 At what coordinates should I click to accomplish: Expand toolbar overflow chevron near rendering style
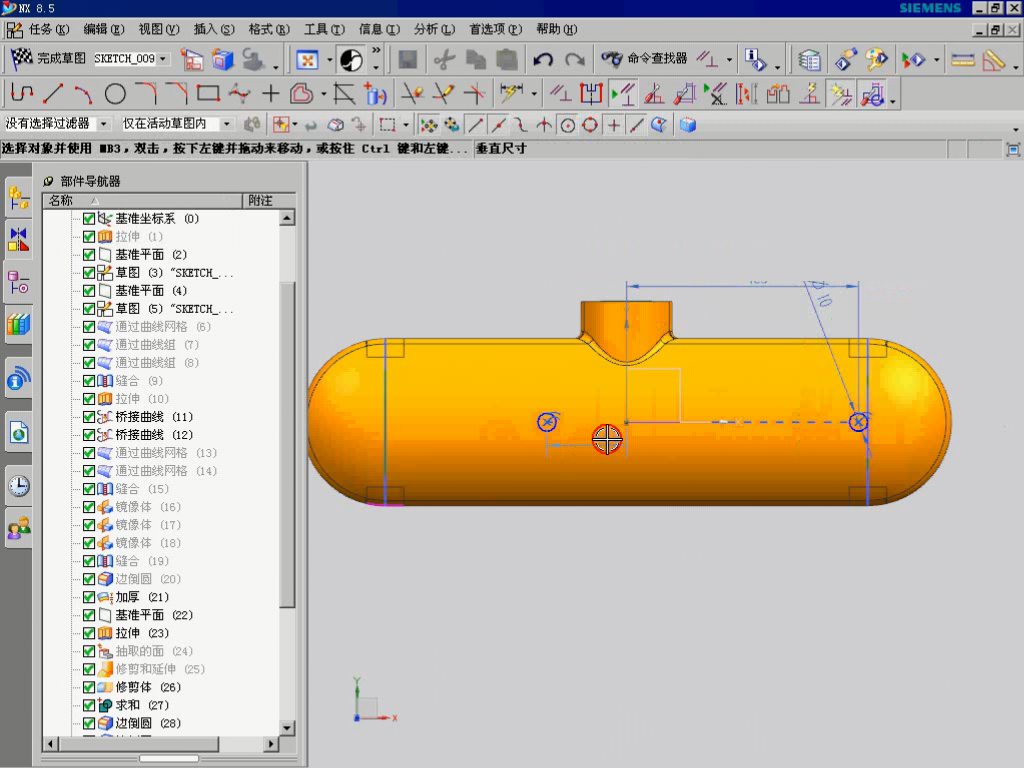pyautogui.click(x=376, y=50)
